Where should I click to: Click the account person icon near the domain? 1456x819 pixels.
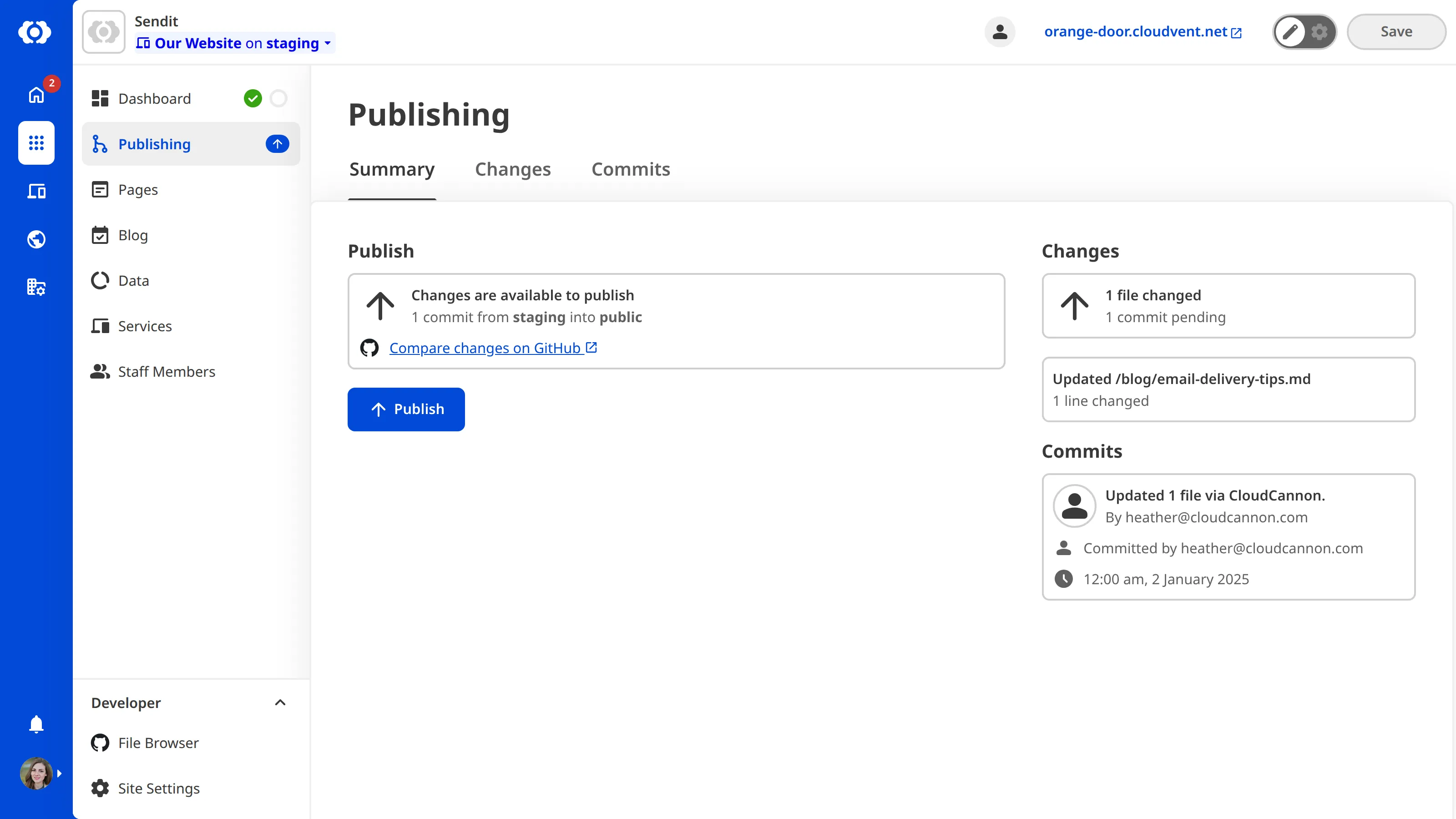[x=999, y=32]
